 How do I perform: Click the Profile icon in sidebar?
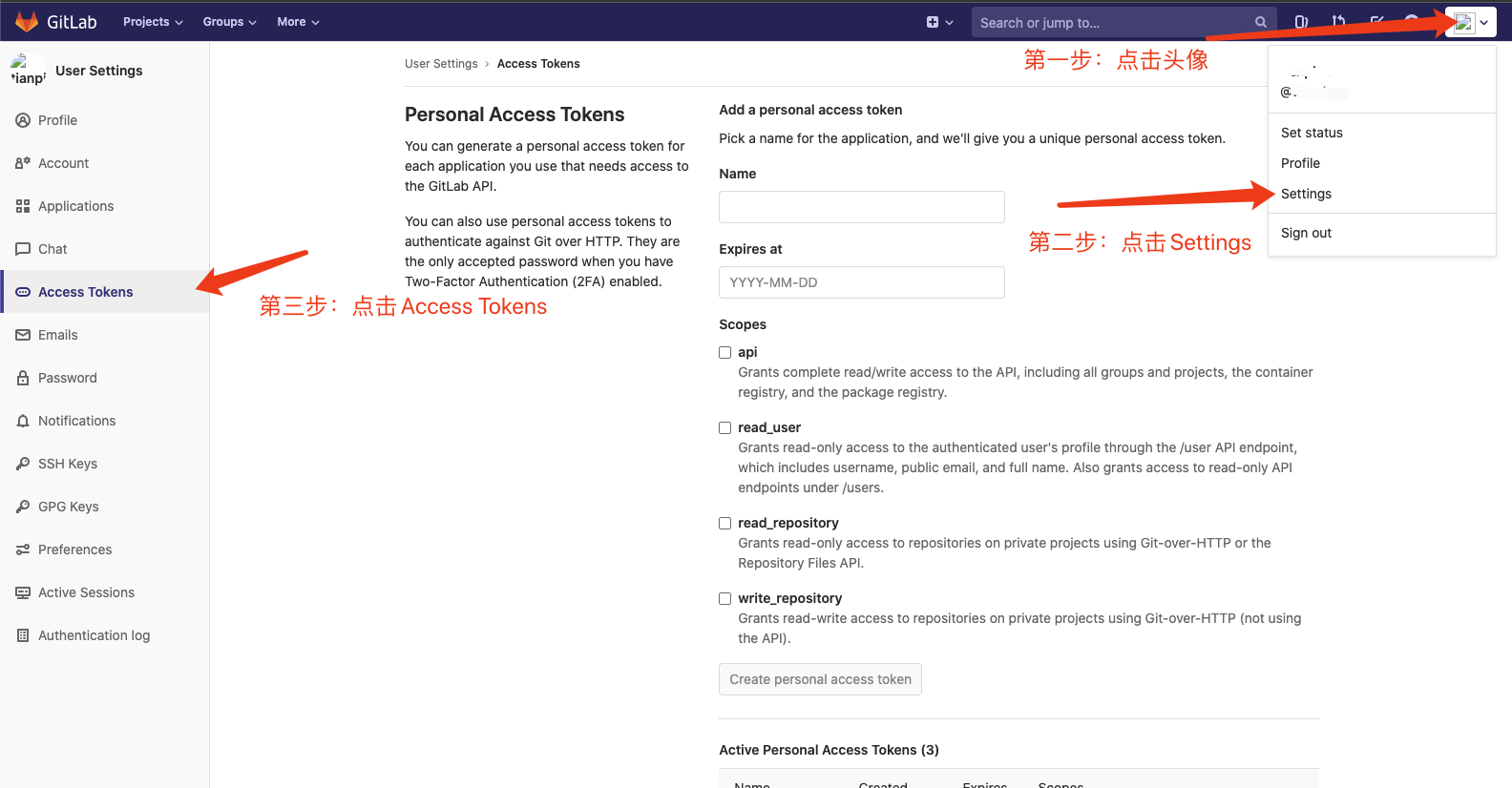pos(23,120)
